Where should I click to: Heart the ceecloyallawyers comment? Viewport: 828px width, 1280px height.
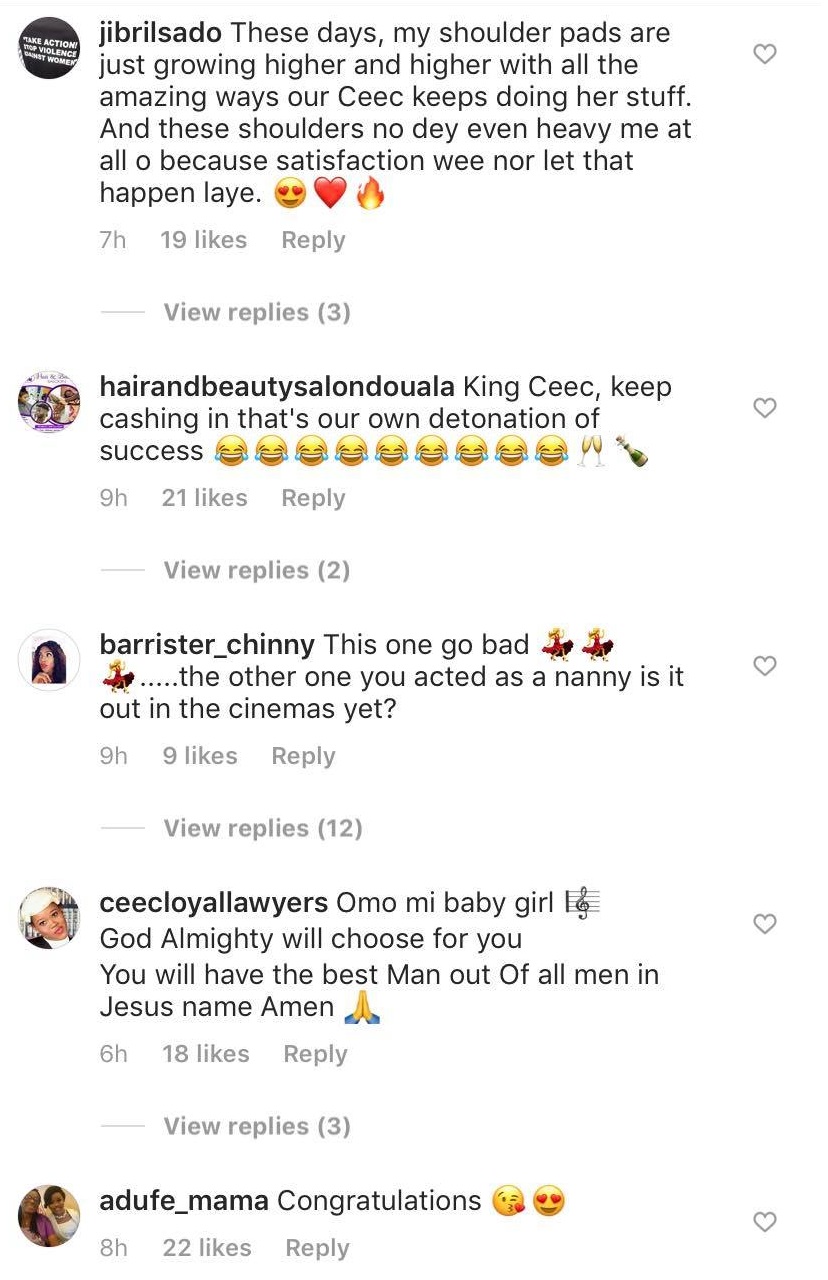[765, 924]
